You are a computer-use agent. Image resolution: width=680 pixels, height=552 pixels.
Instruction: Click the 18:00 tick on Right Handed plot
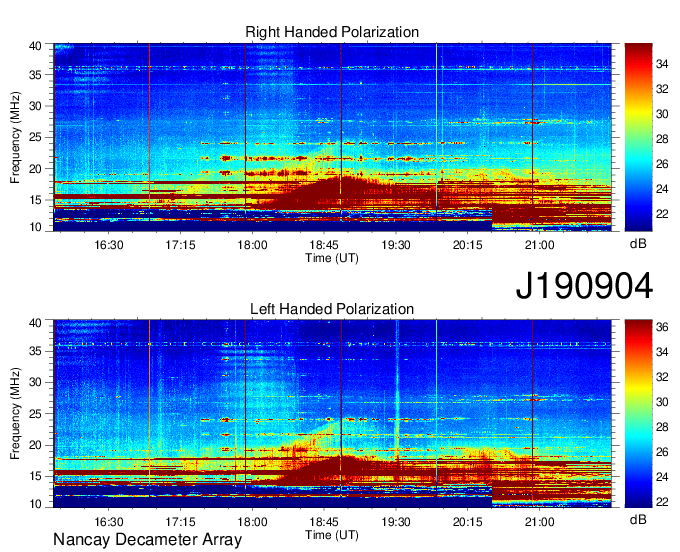252,245
